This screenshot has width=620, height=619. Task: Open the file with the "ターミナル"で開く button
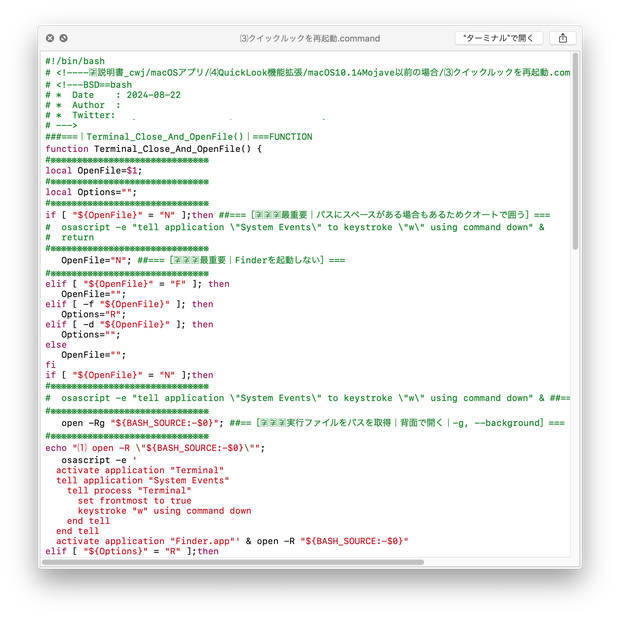click(499, 38)
